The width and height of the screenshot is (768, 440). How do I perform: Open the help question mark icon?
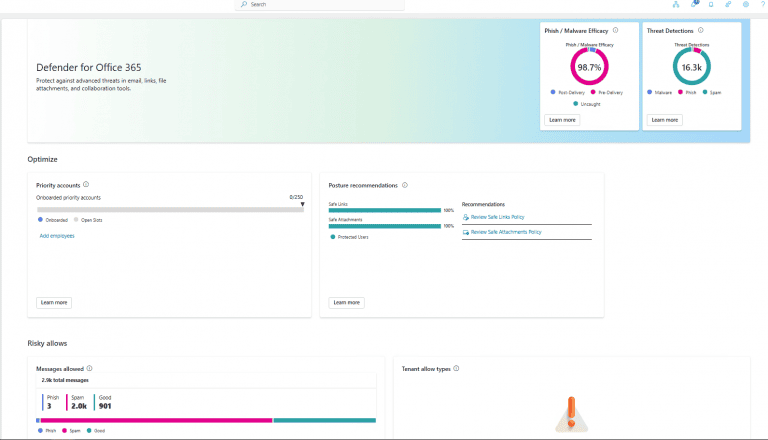click(763, 4)
